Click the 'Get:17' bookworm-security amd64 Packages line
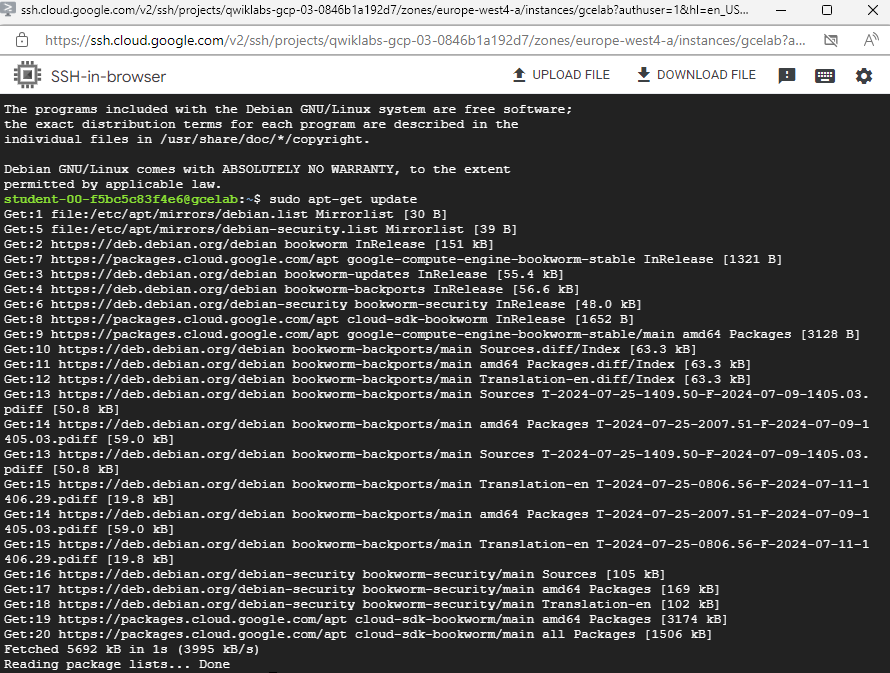 tap(362, 589)
